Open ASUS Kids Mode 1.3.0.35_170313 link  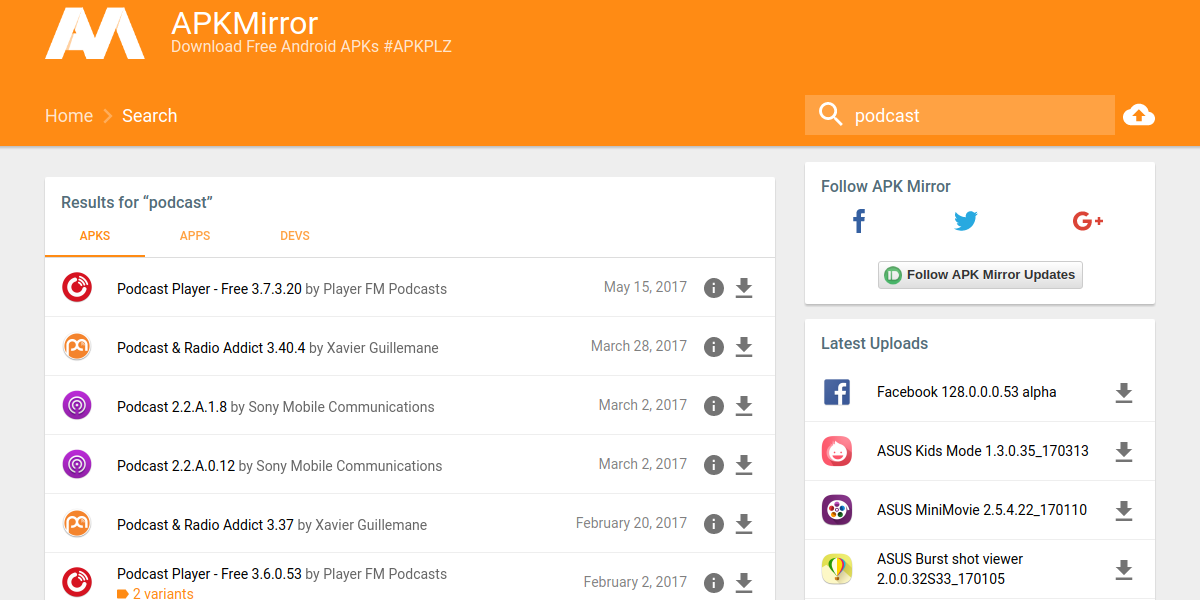983,451
